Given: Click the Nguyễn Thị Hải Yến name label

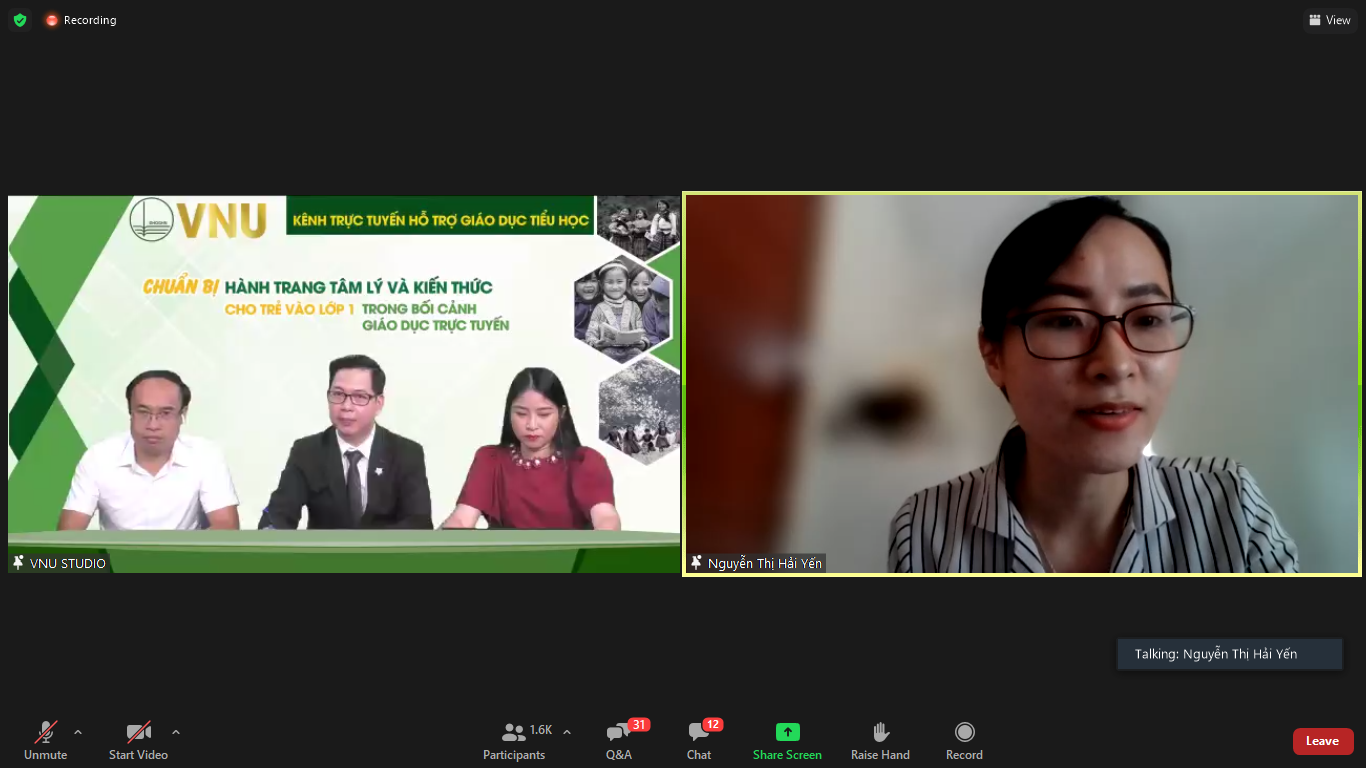Looking at the screenshot, I should point(764,563).
